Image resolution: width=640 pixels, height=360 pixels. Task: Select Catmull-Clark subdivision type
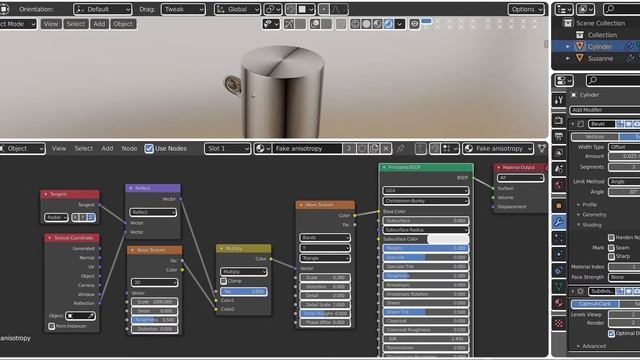point(595,304)
